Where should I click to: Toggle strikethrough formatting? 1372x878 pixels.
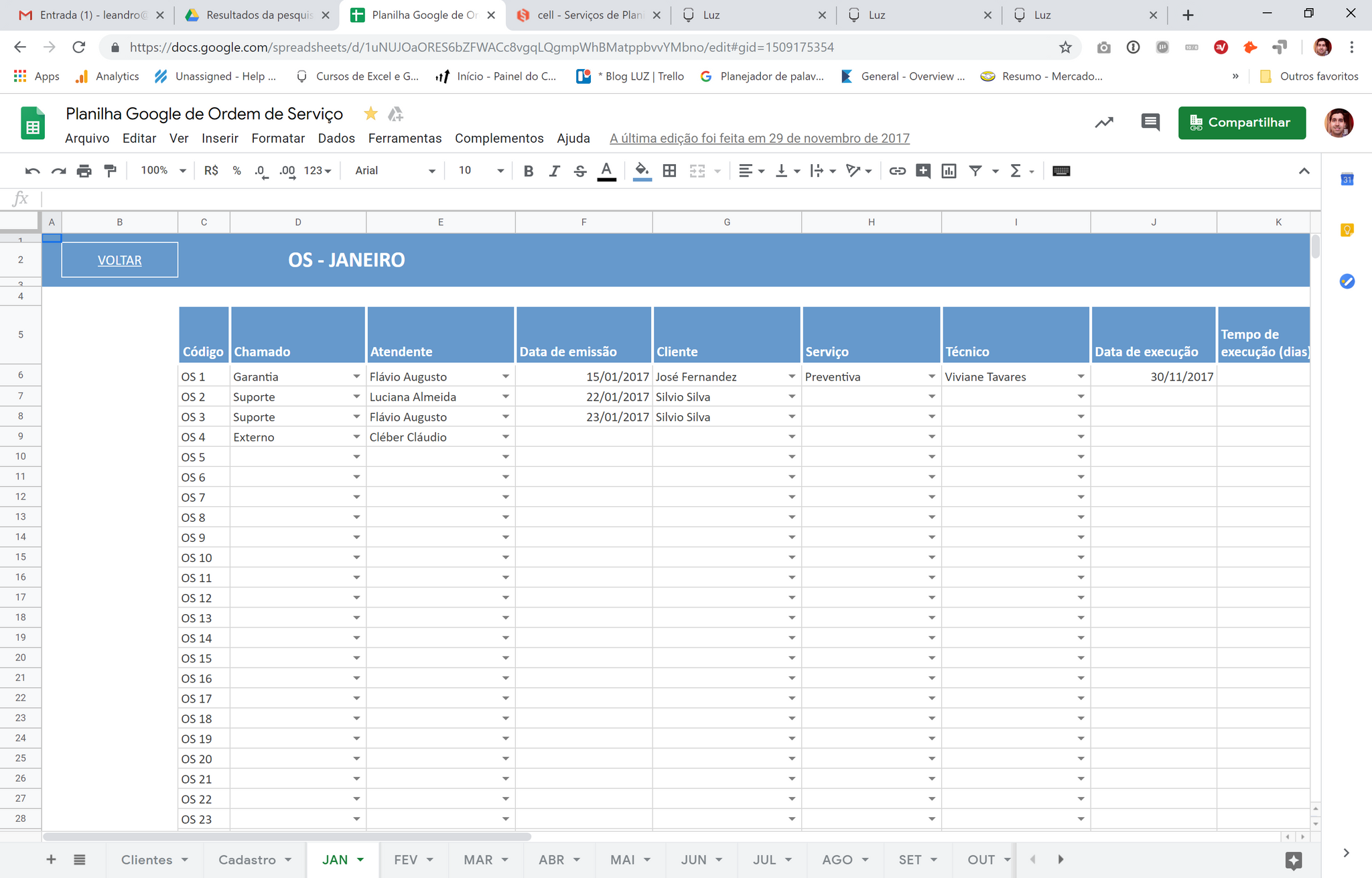pyautogui.click(x=580, y=171)
